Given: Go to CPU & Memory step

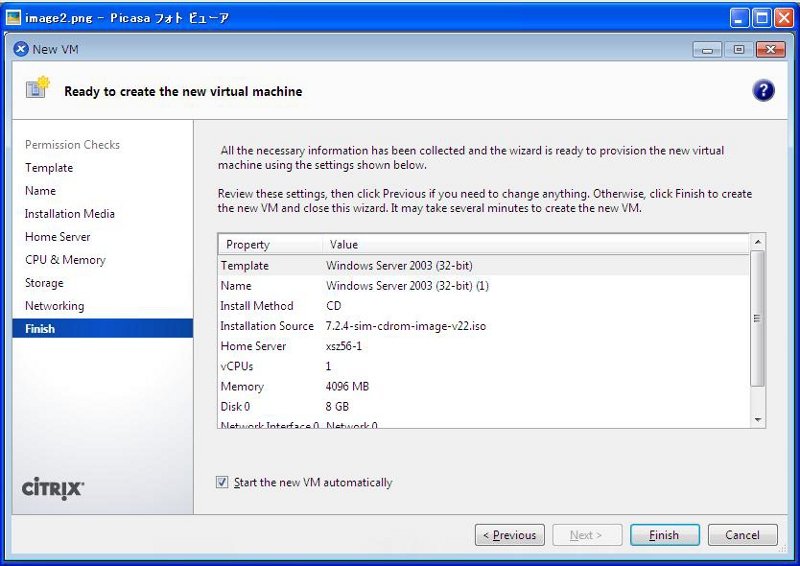Looking at the screenshot, I should (65, 259).
